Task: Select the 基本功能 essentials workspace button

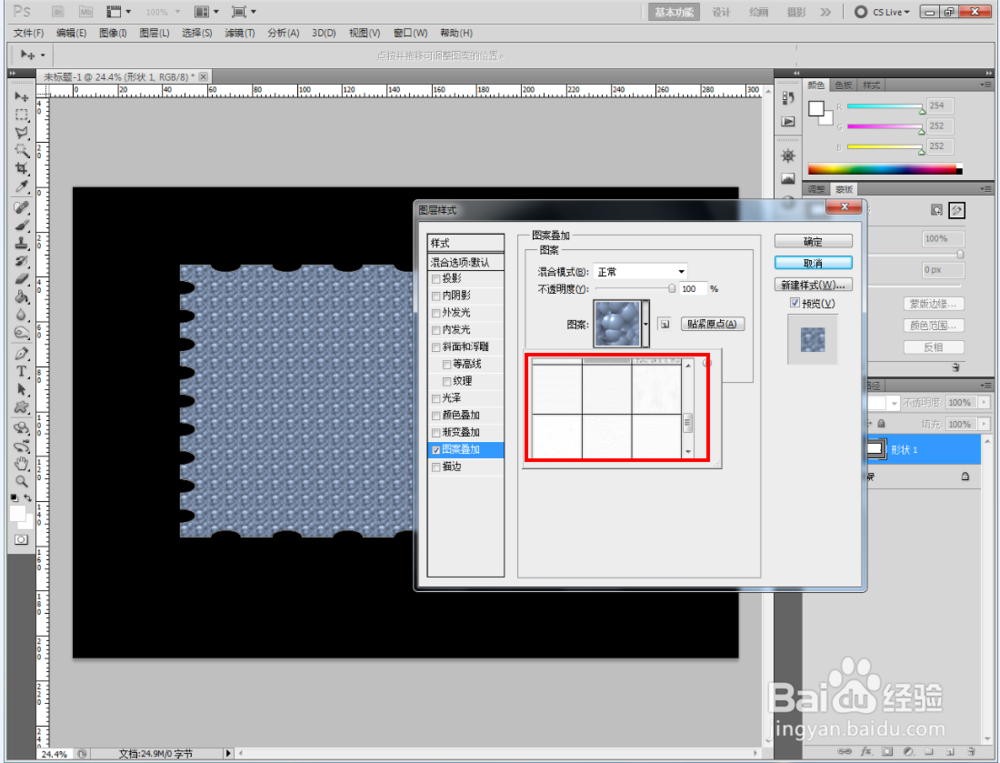Action: [x=674, y=11]
